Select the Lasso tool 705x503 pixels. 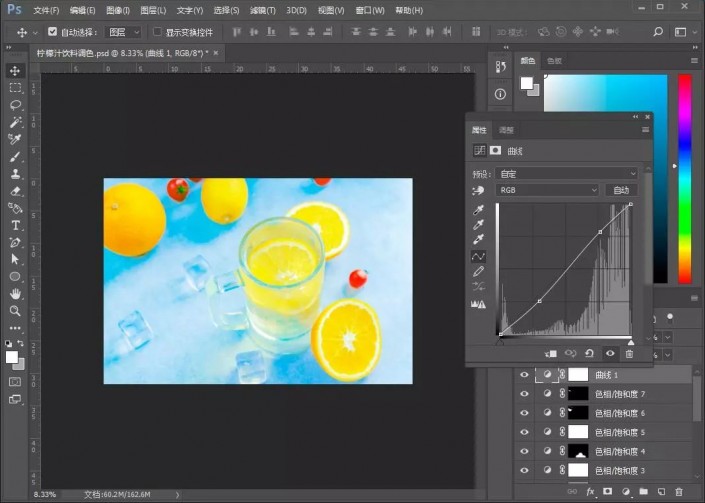pyautogui.click(x=15, y=105)
